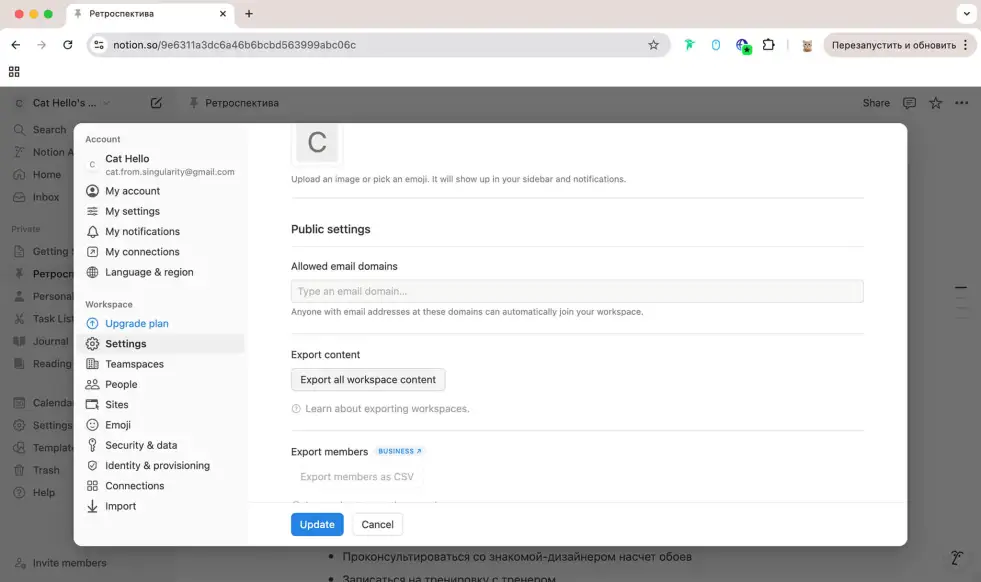
Task: Expand the Chrome tab search dropdown
Action: pyautogui.click(x=965, y=14)
